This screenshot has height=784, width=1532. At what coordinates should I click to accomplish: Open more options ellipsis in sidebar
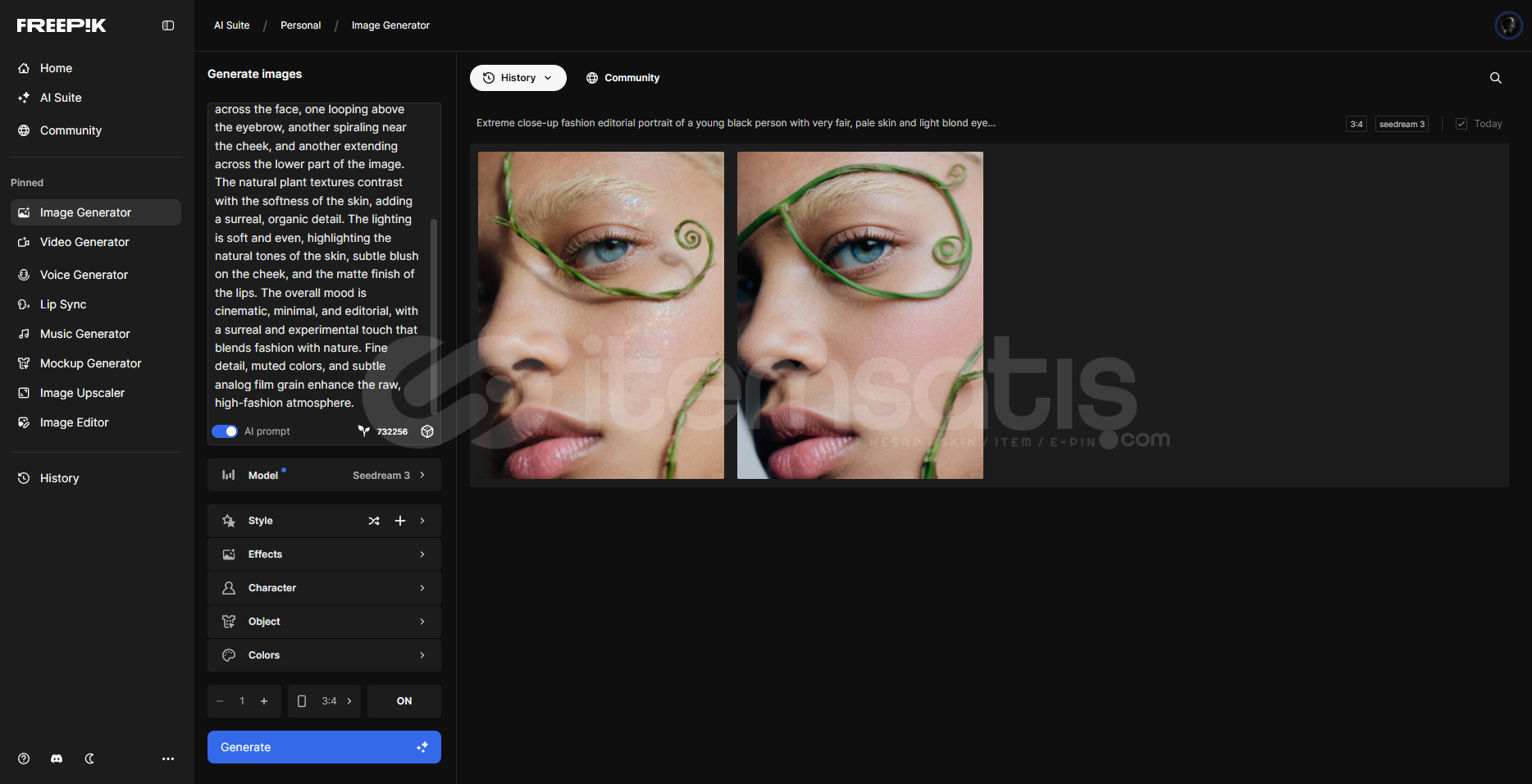tap(168, 759)
